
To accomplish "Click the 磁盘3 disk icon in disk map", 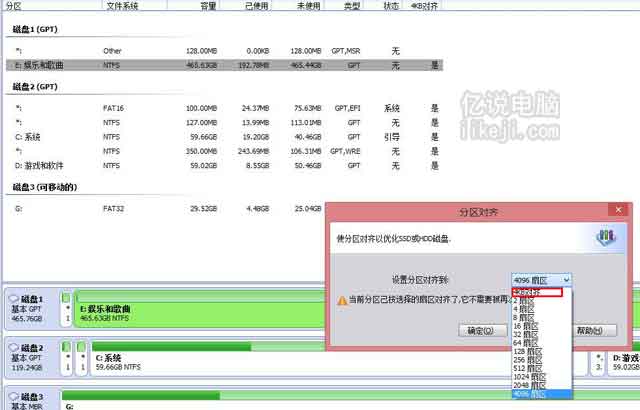I will coord(13,397).
